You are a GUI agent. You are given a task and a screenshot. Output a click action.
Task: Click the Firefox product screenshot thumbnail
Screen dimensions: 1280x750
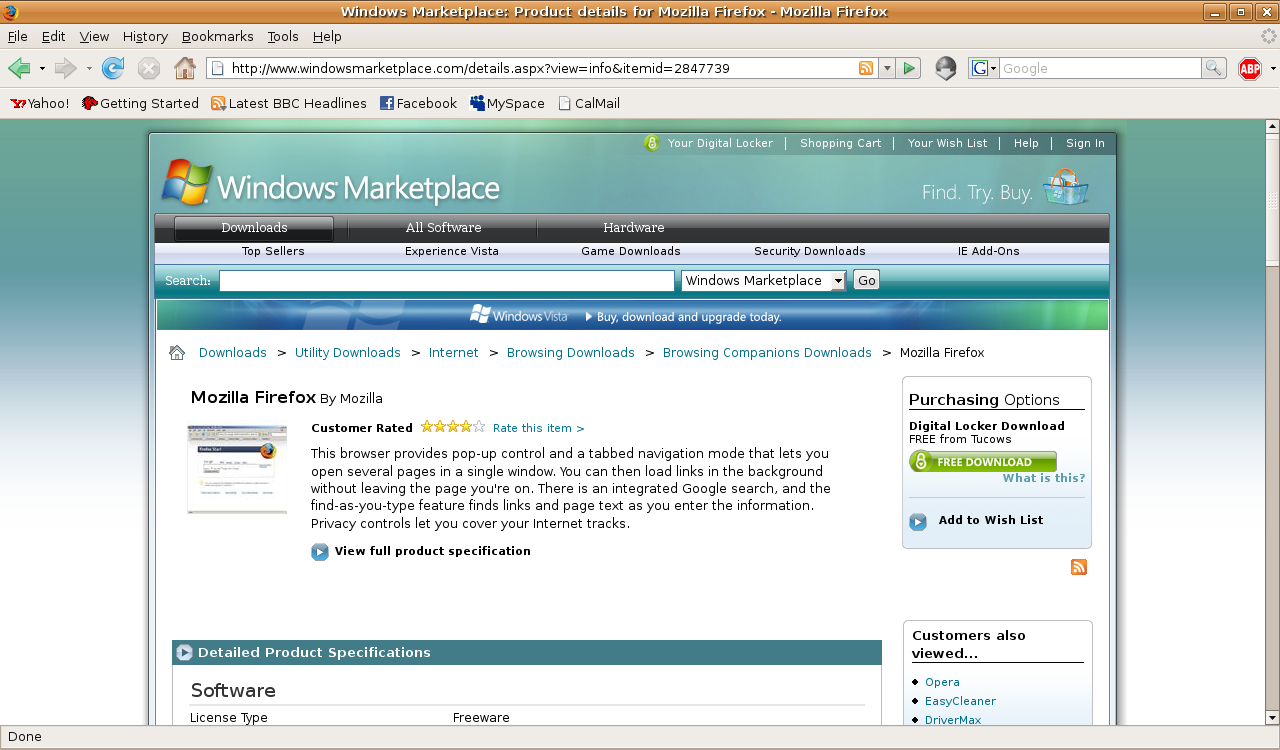pyautogui.click(x=237, y=469)
